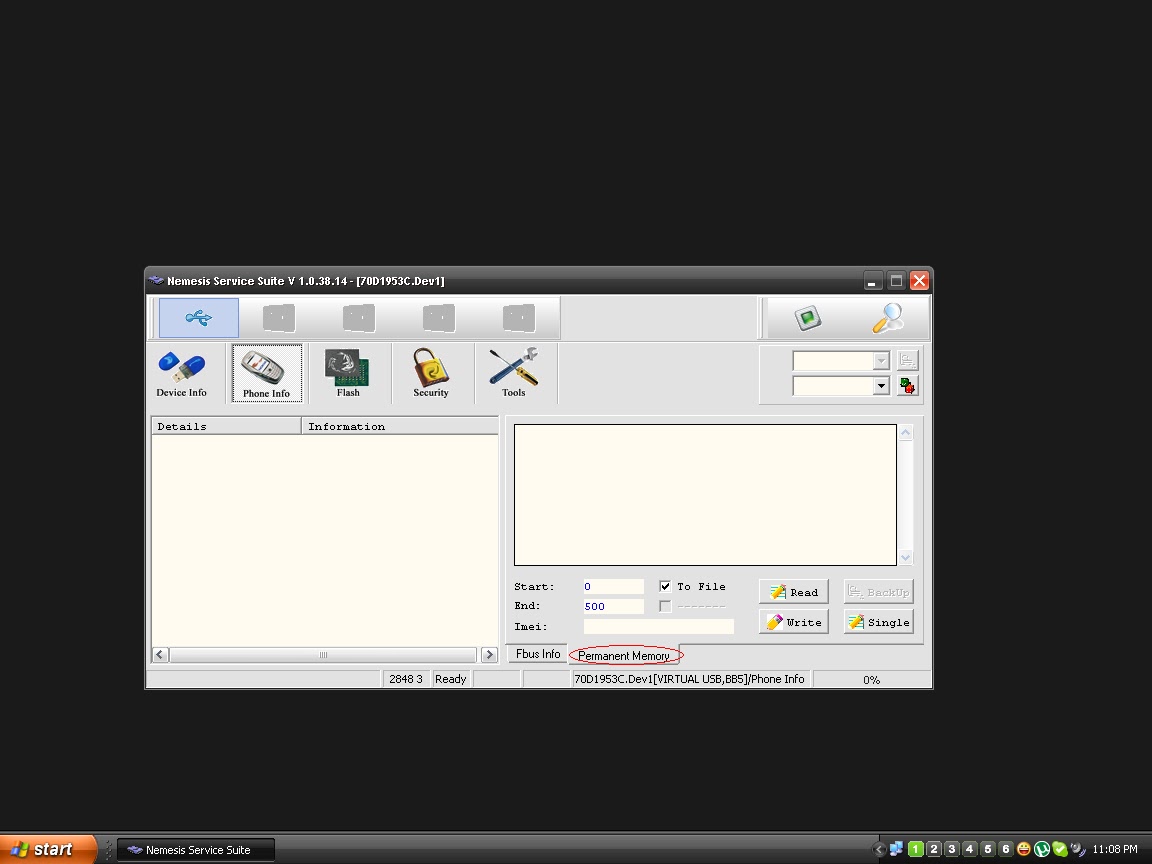1152x864 pixels.
Task: Click the "Start:" label
Action: pos(534,586)
